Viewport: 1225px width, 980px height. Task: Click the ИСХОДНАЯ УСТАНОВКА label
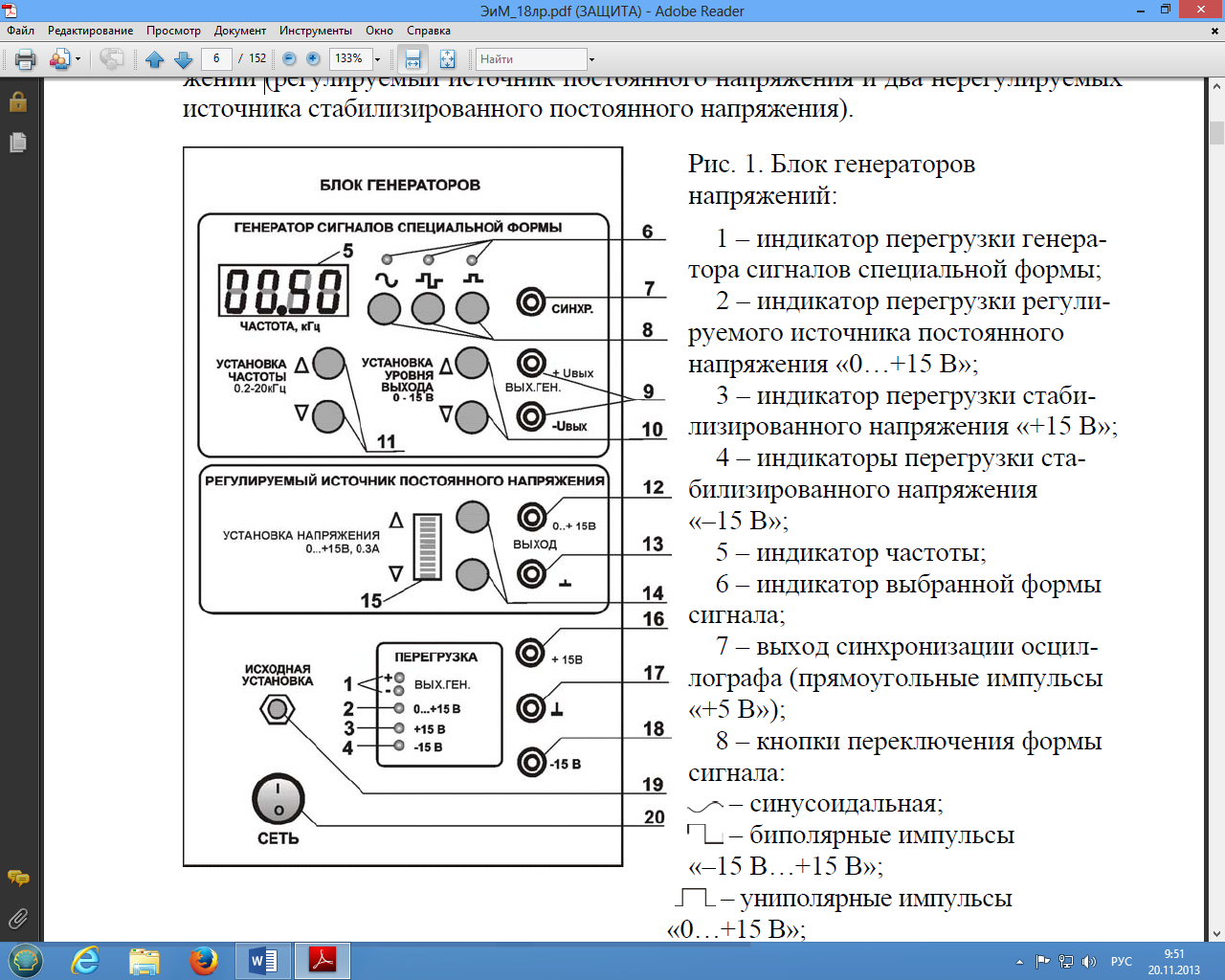[x=278, y=675]
